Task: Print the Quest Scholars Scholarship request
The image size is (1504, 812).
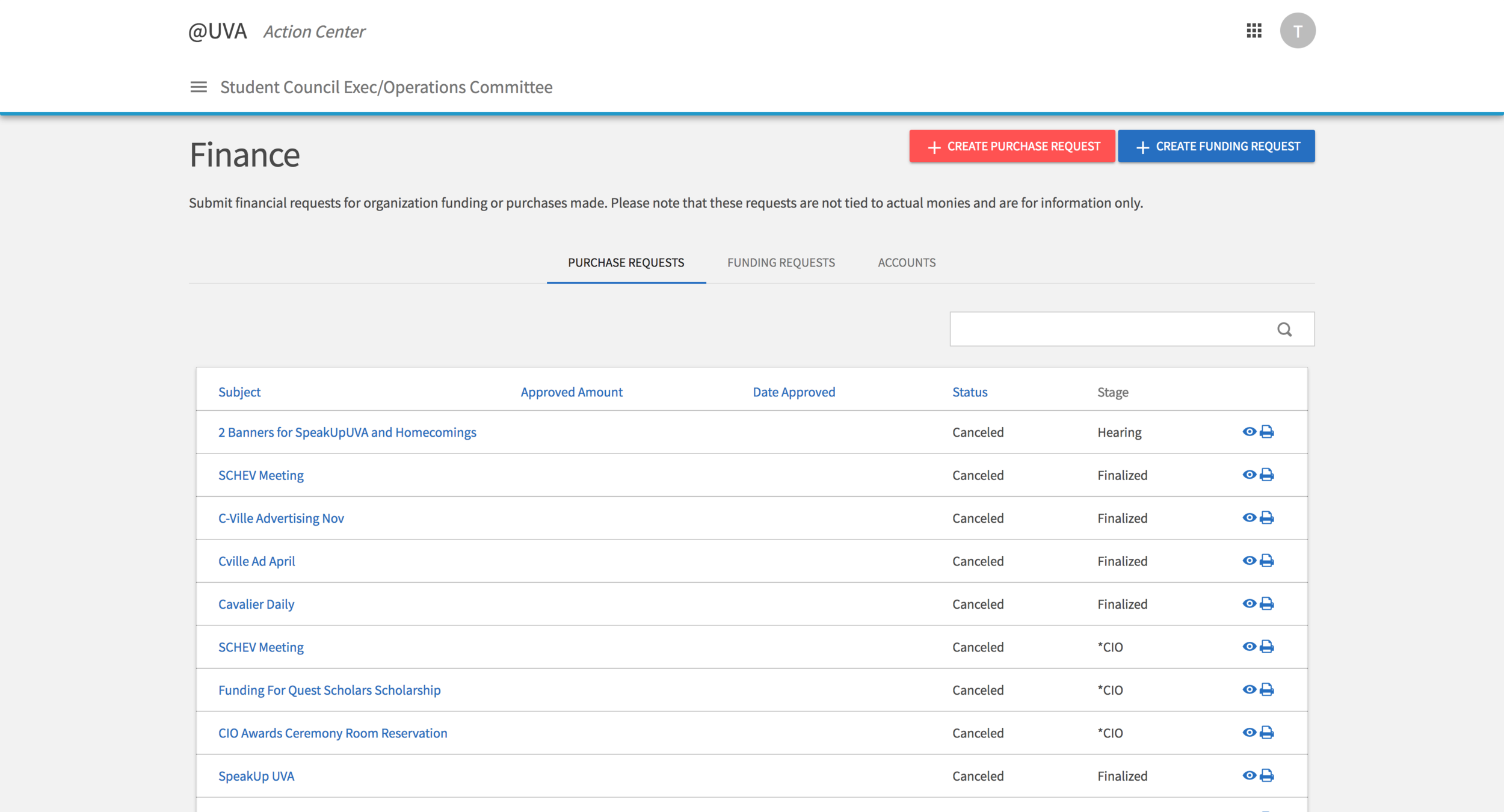Action: [x=1266, y=689]
